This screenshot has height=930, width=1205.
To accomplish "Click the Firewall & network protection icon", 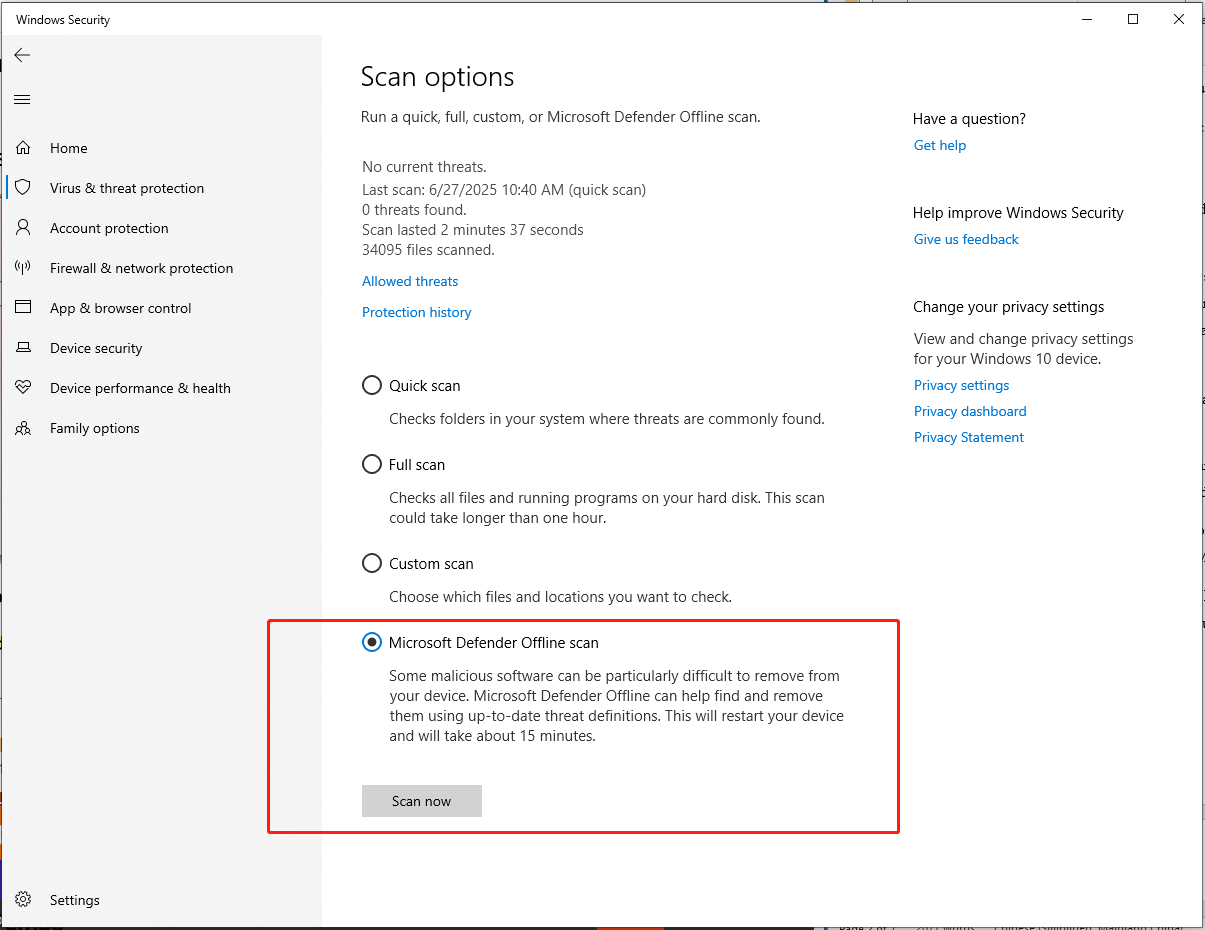I will [23, 268].
